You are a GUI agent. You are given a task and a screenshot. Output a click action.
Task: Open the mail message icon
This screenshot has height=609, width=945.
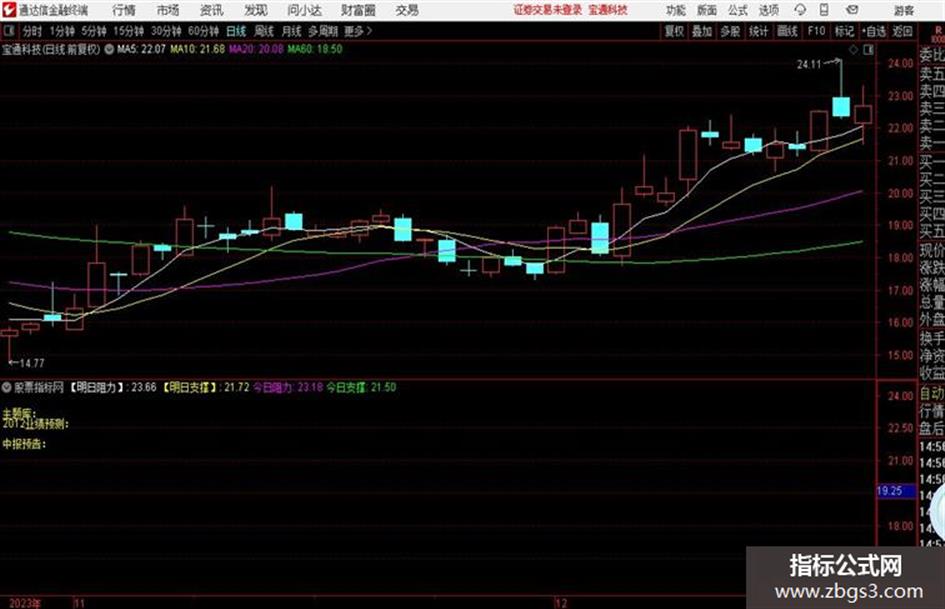point(852,10)
